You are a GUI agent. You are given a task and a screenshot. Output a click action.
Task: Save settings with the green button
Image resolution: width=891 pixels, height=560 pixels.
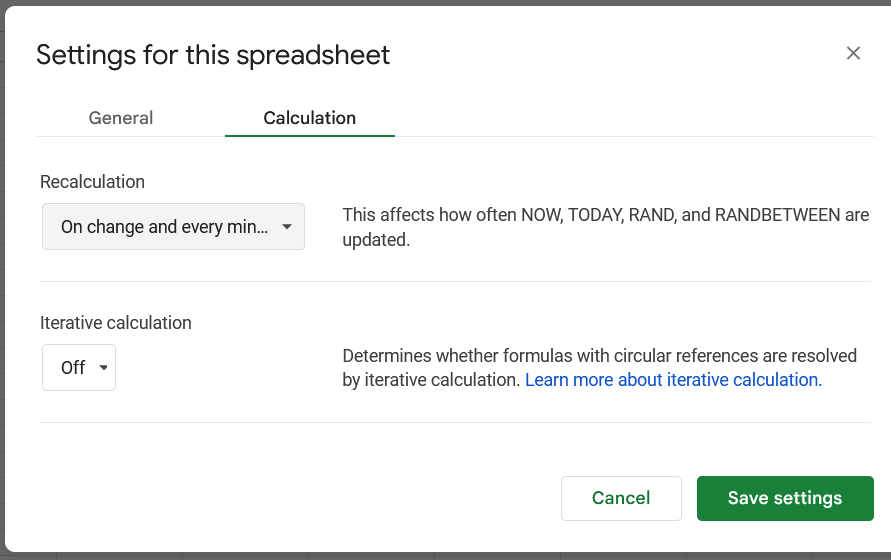(x=785, y=498)
